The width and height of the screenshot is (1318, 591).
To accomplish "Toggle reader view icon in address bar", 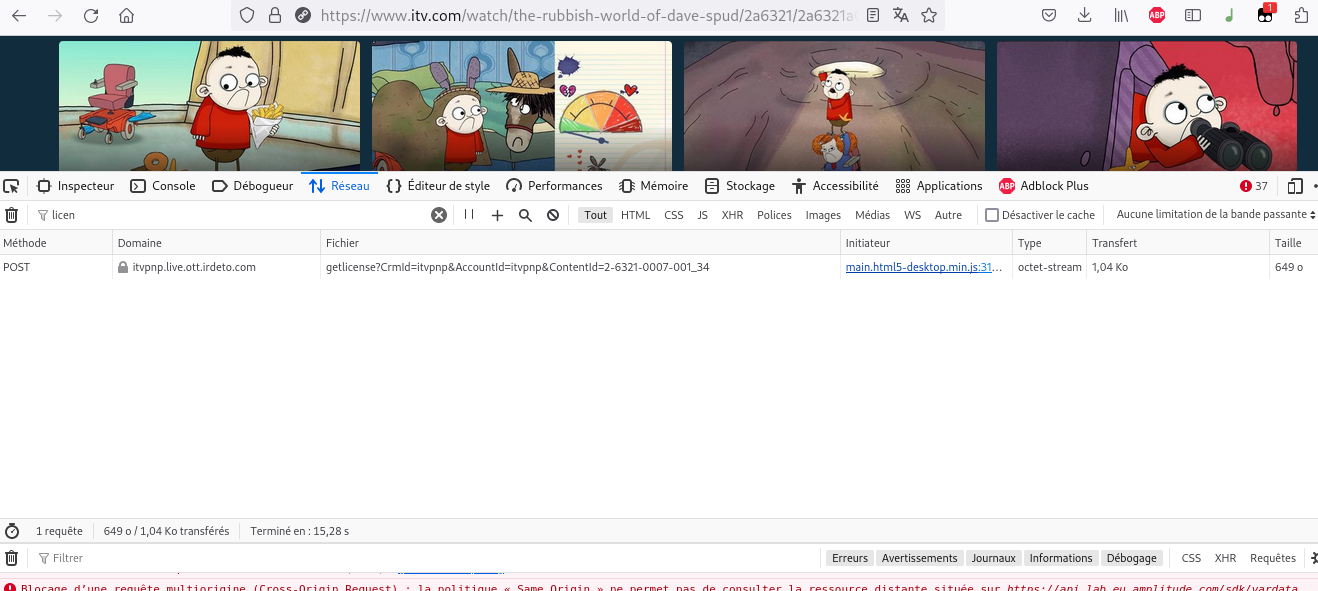I will [x=873, y=15].
